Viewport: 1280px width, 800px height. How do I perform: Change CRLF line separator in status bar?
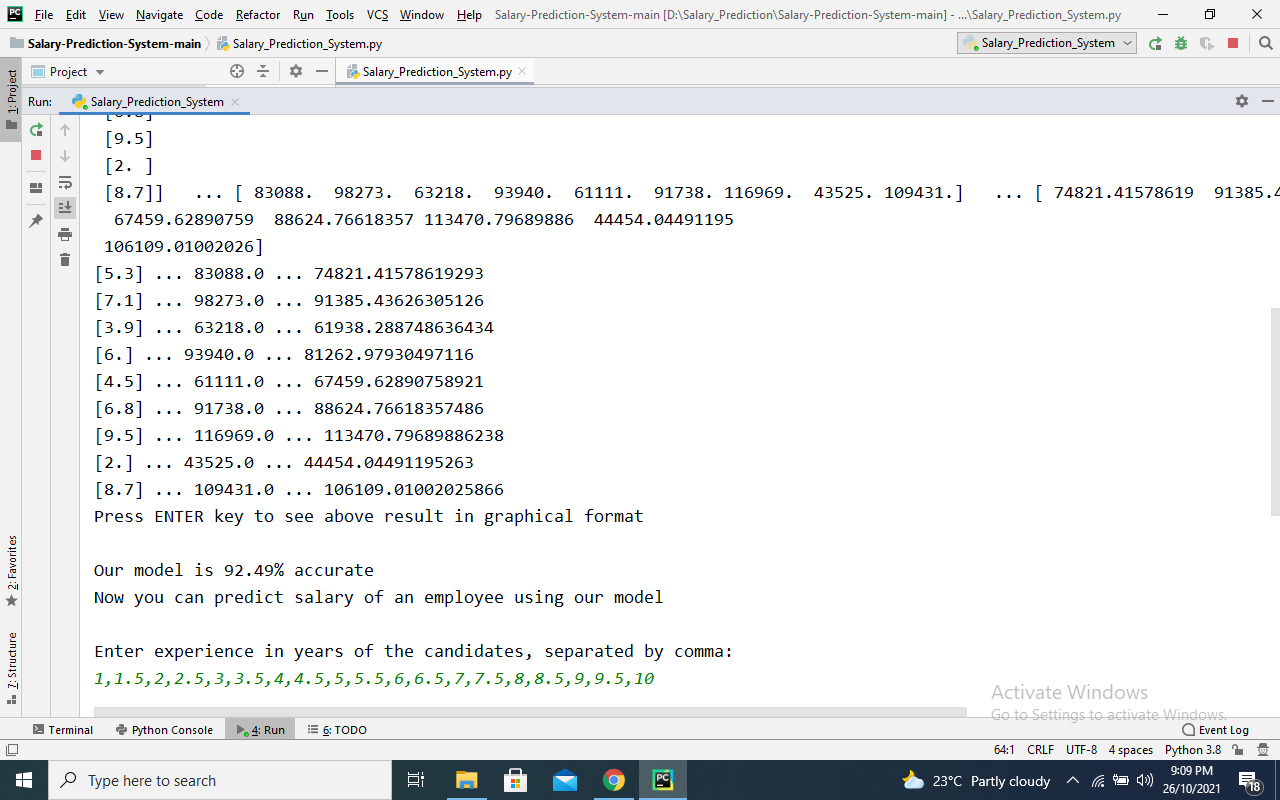coord(1040,749)
